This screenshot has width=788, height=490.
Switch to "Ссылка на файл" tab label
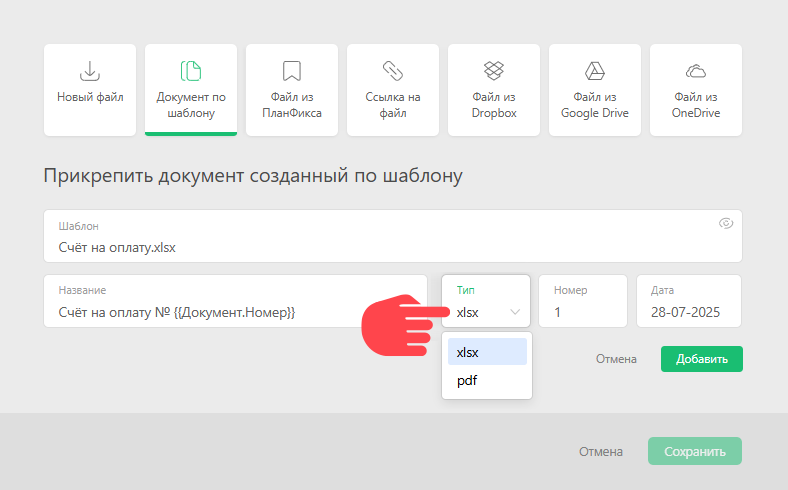coord(393,105)
